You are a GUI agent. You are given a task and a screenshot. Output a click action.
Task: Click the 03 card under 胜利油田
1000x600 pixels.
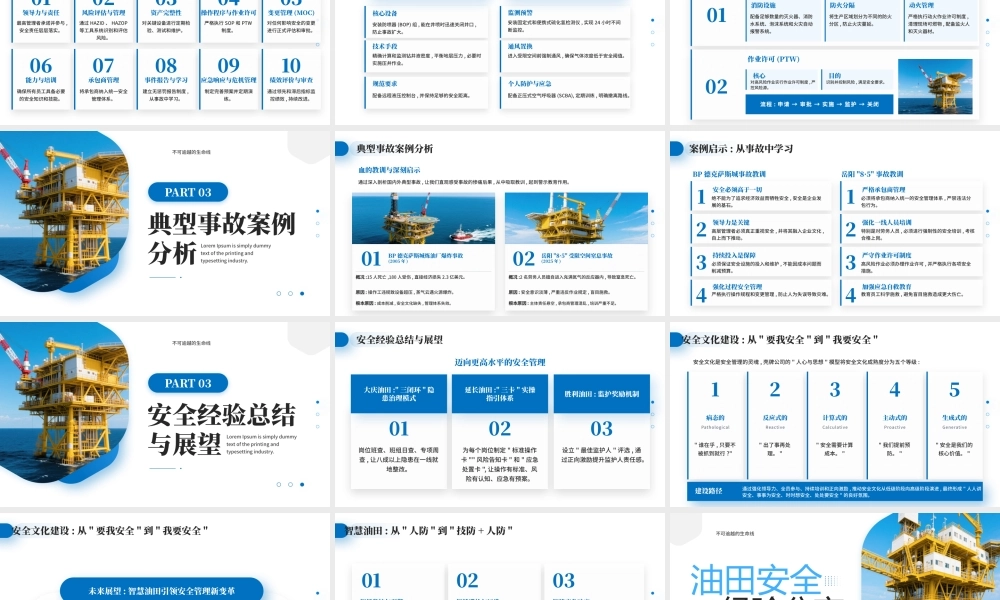(601, 451)
